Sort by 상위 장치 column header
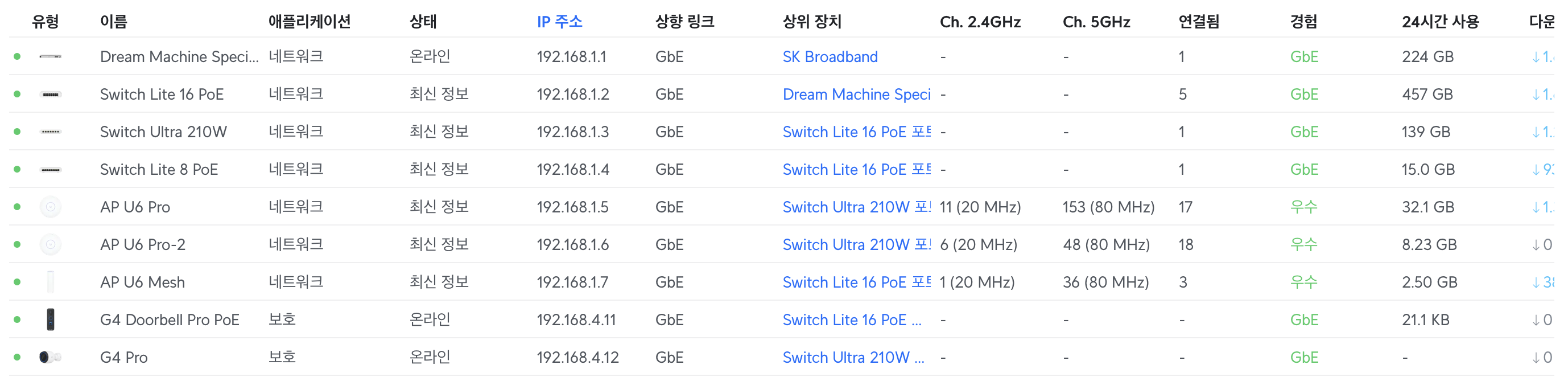 pyautogui.click(x=812, y=22)
